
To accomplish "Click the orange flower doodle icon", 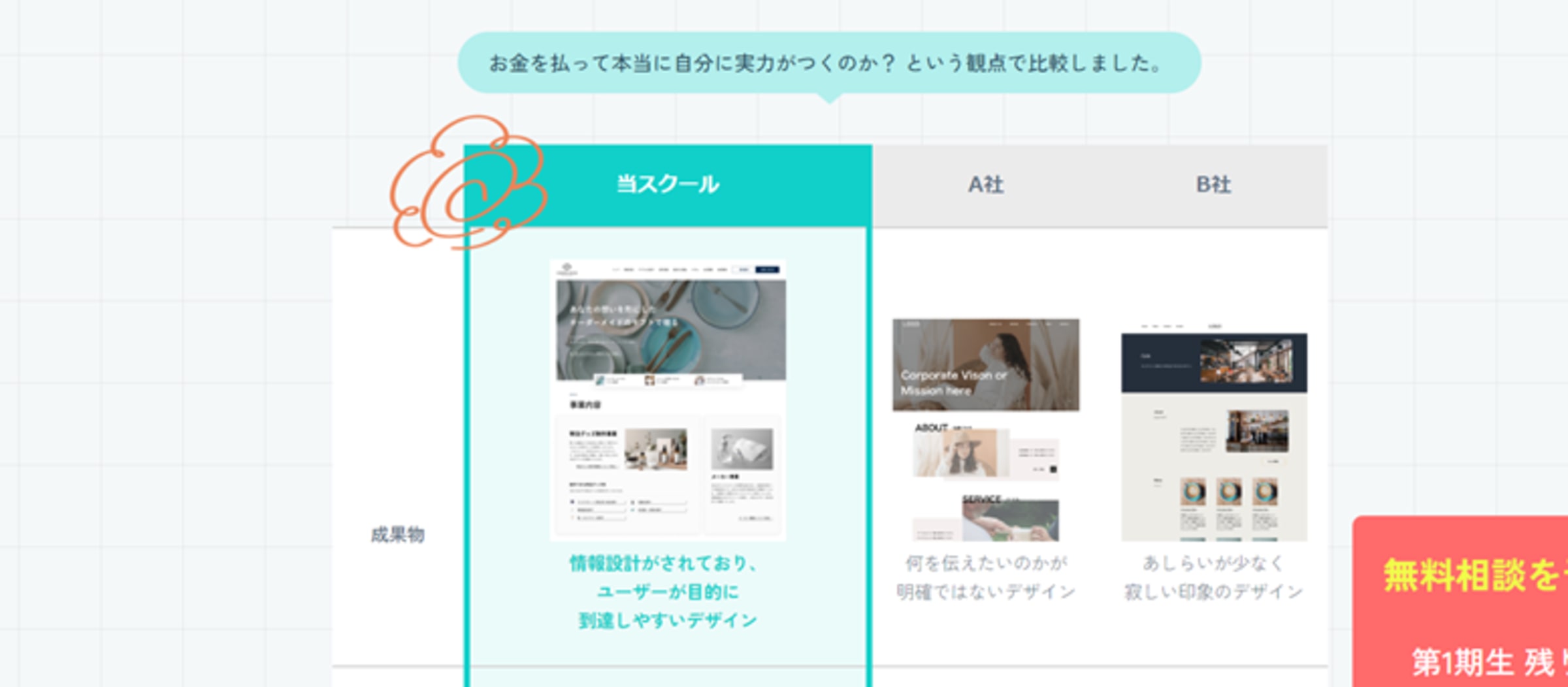I will tap(467, 183).
